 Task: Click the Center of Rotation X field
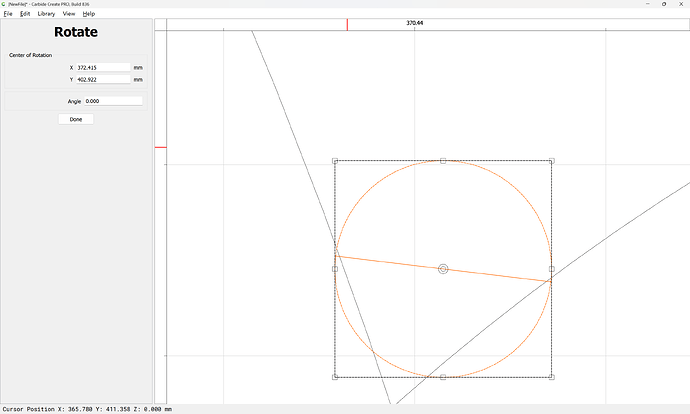102,68
